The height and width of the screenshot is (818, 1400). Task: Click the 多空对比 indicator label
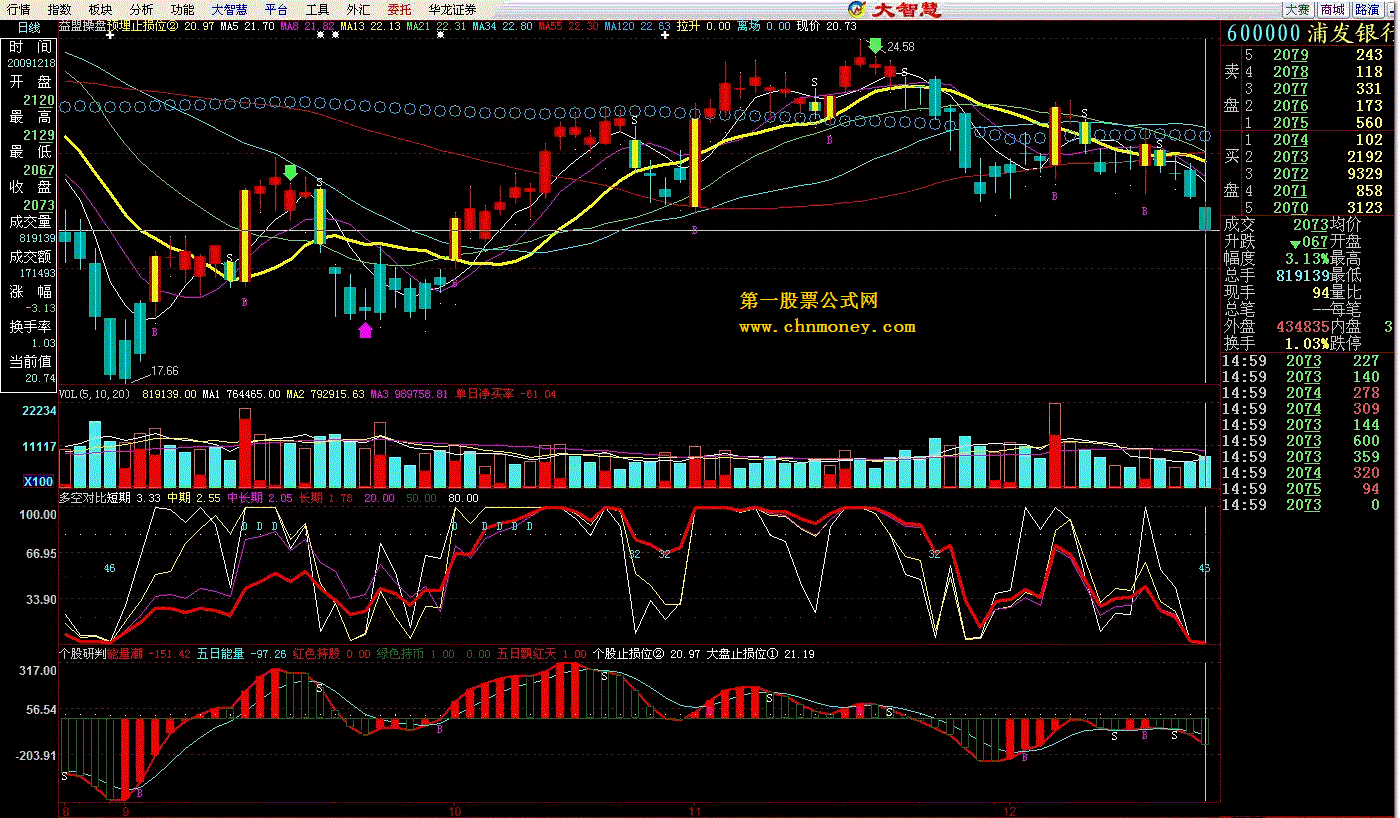pos(83,497)
